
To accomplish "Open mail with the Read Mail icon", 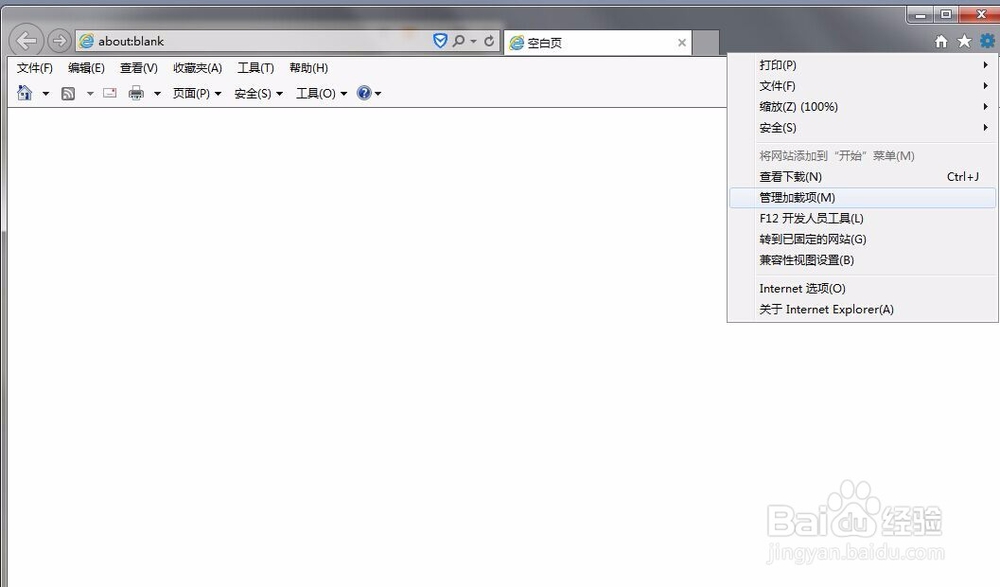I will tap(108, 92).
